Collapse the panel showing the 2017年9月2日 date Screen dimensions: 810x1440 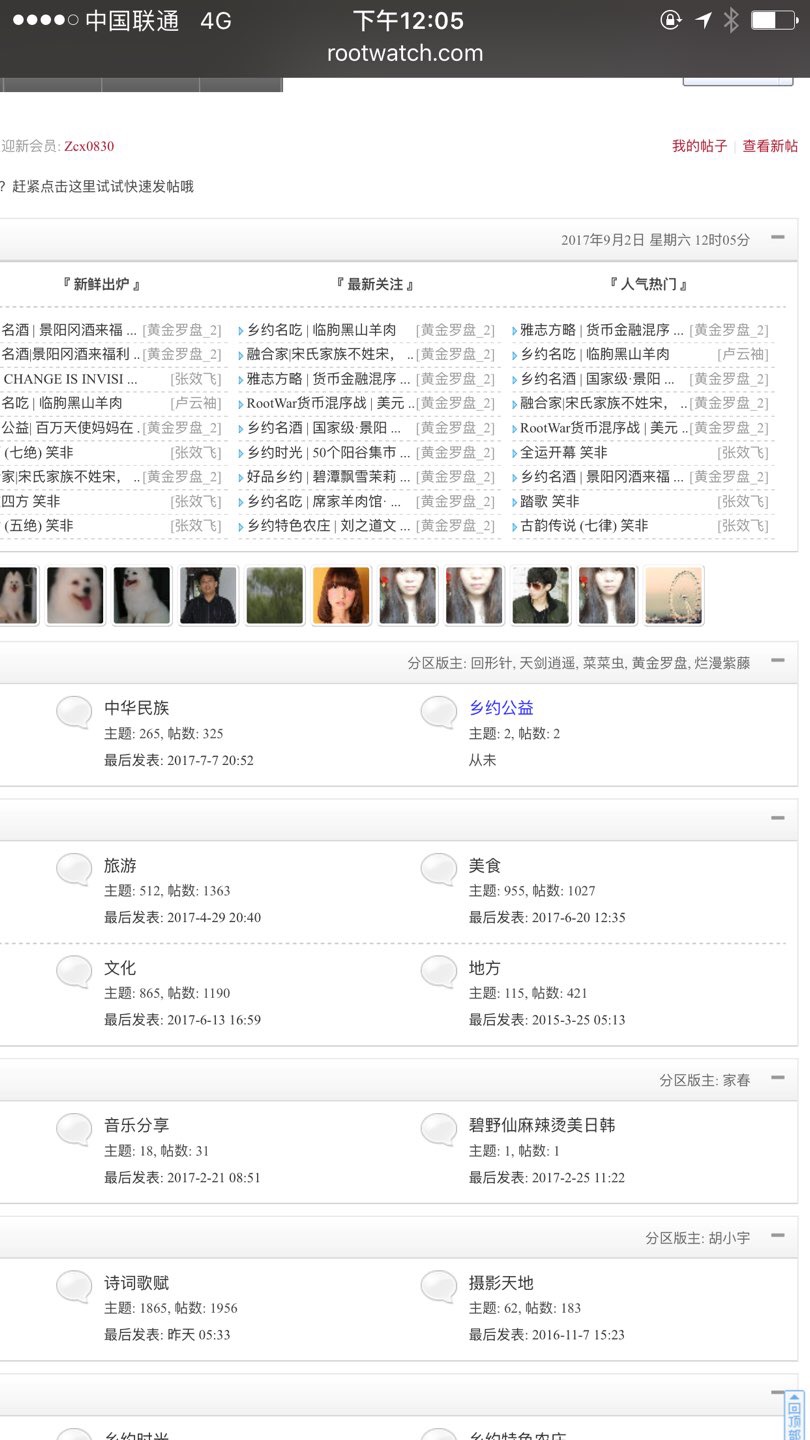pos(777,238)
